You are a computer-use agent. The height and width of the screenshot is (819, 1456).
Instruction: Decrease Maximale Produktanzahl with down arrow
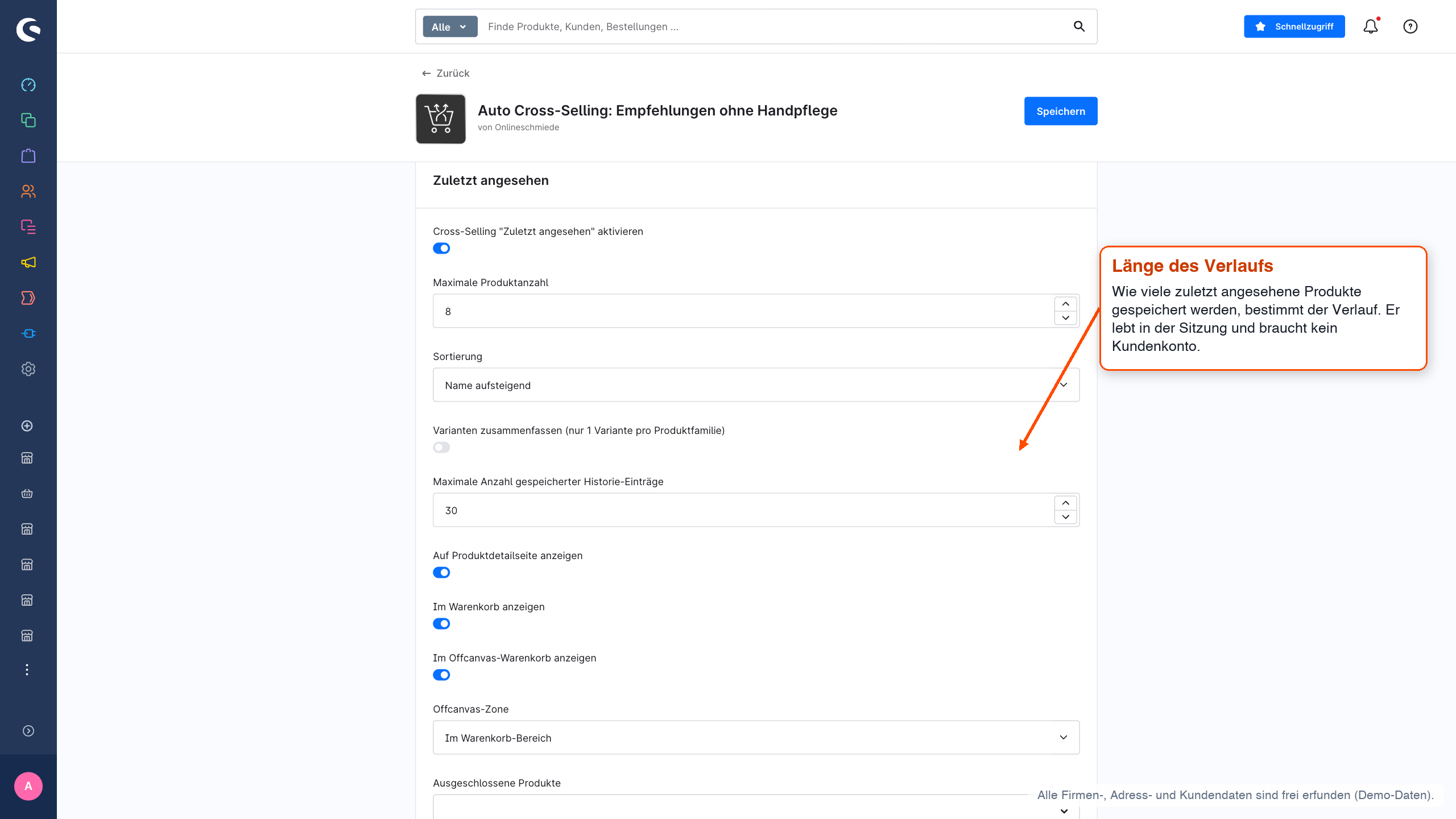pyautogui.click(x=1065, y=318)
